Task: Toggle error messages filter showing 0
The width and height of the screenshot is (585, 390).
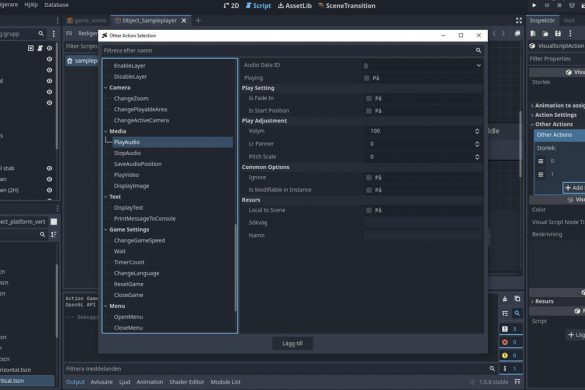Action: [x=510, y=342]
